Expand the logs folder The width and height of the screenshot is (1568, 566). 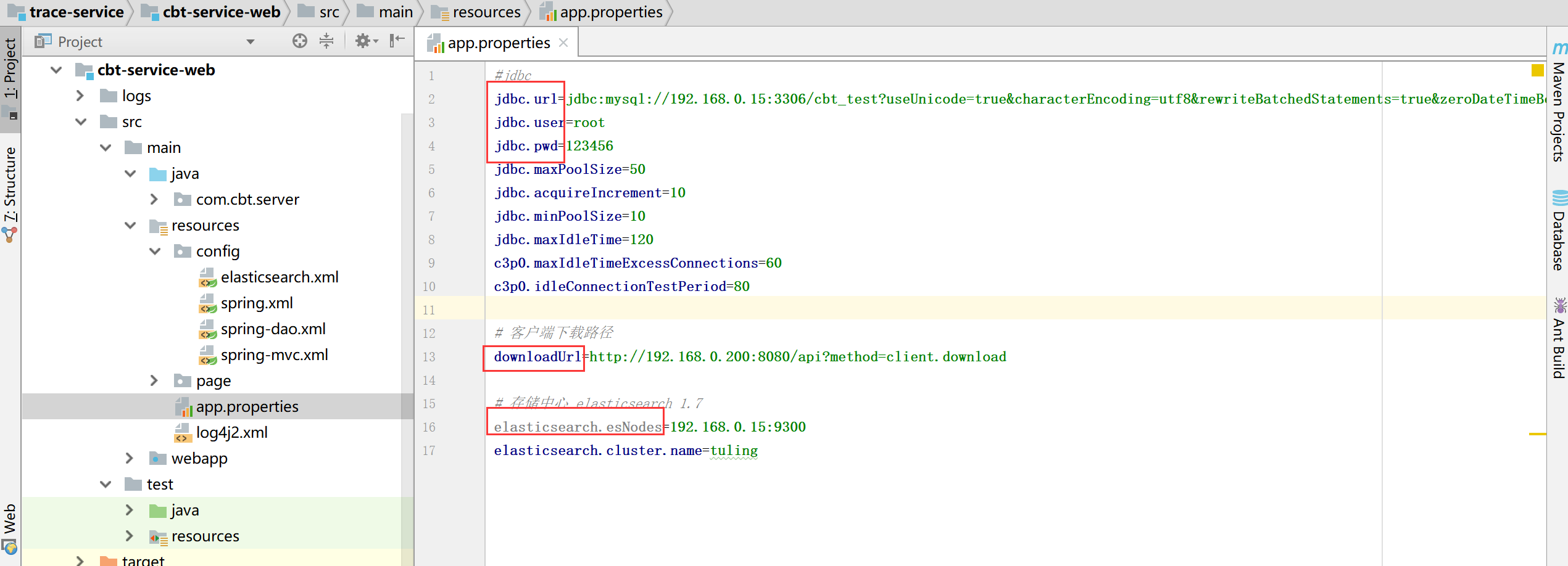pyautogui.click(x=80, y=96)
